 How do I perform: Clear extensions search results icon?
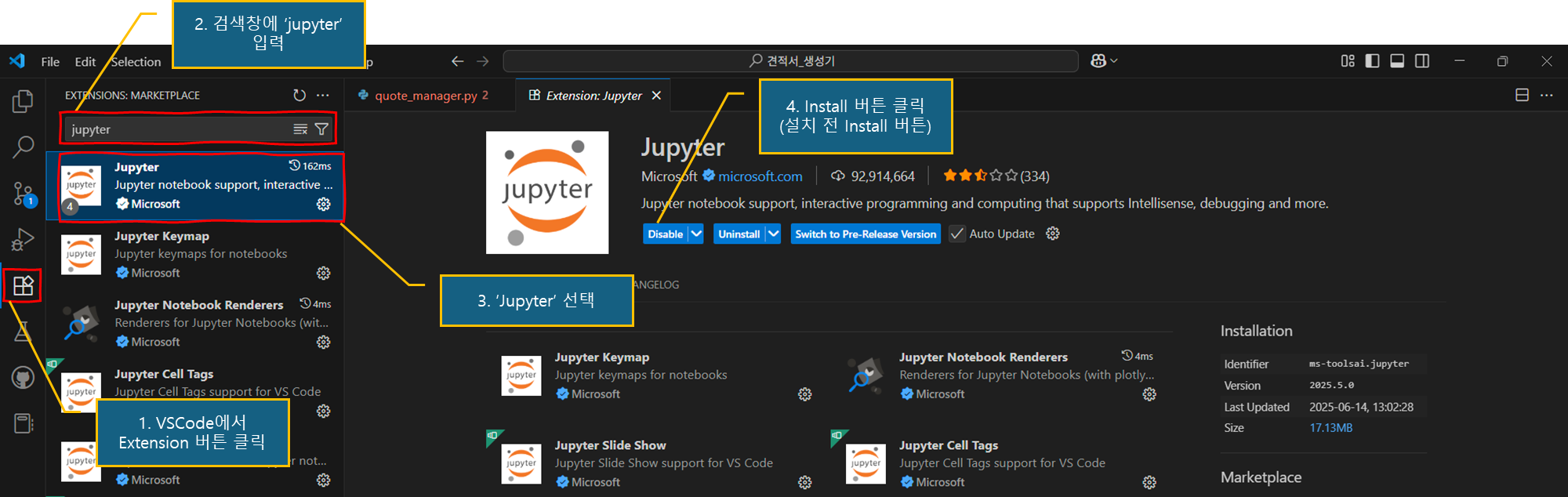[300, 129]
